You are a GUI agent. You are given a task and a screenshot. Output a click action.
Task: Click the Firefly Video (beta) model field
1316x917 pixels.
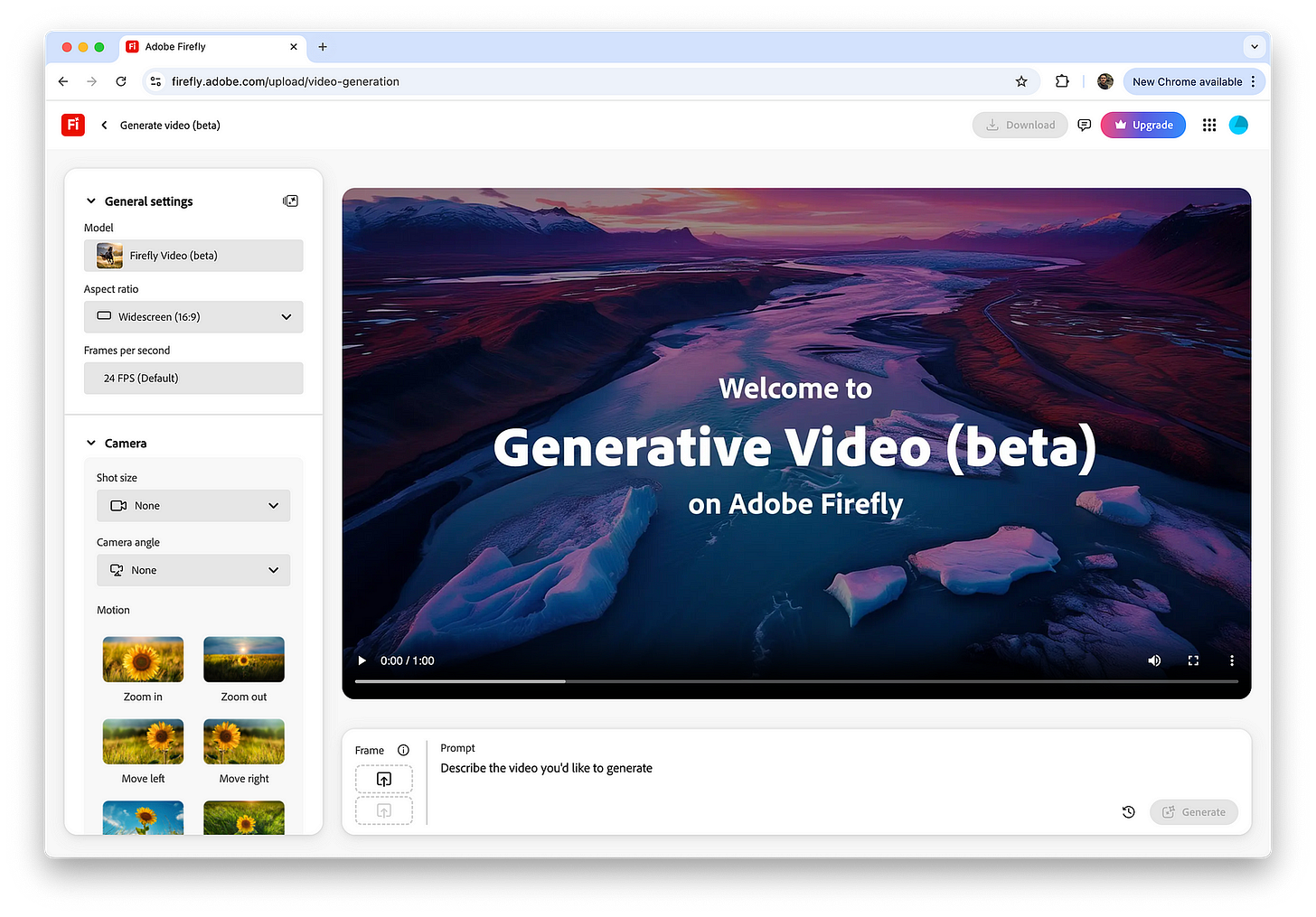coord(193,256)
